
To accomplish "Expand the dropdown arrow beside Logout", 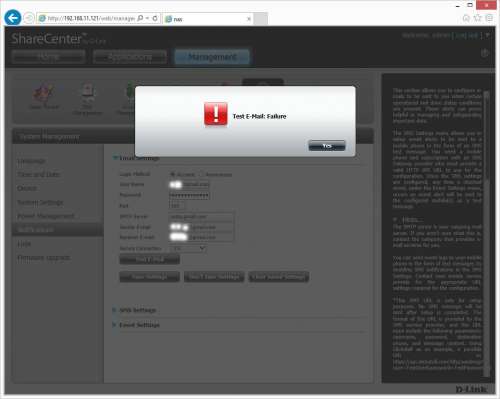I will (x=487, y=35).
